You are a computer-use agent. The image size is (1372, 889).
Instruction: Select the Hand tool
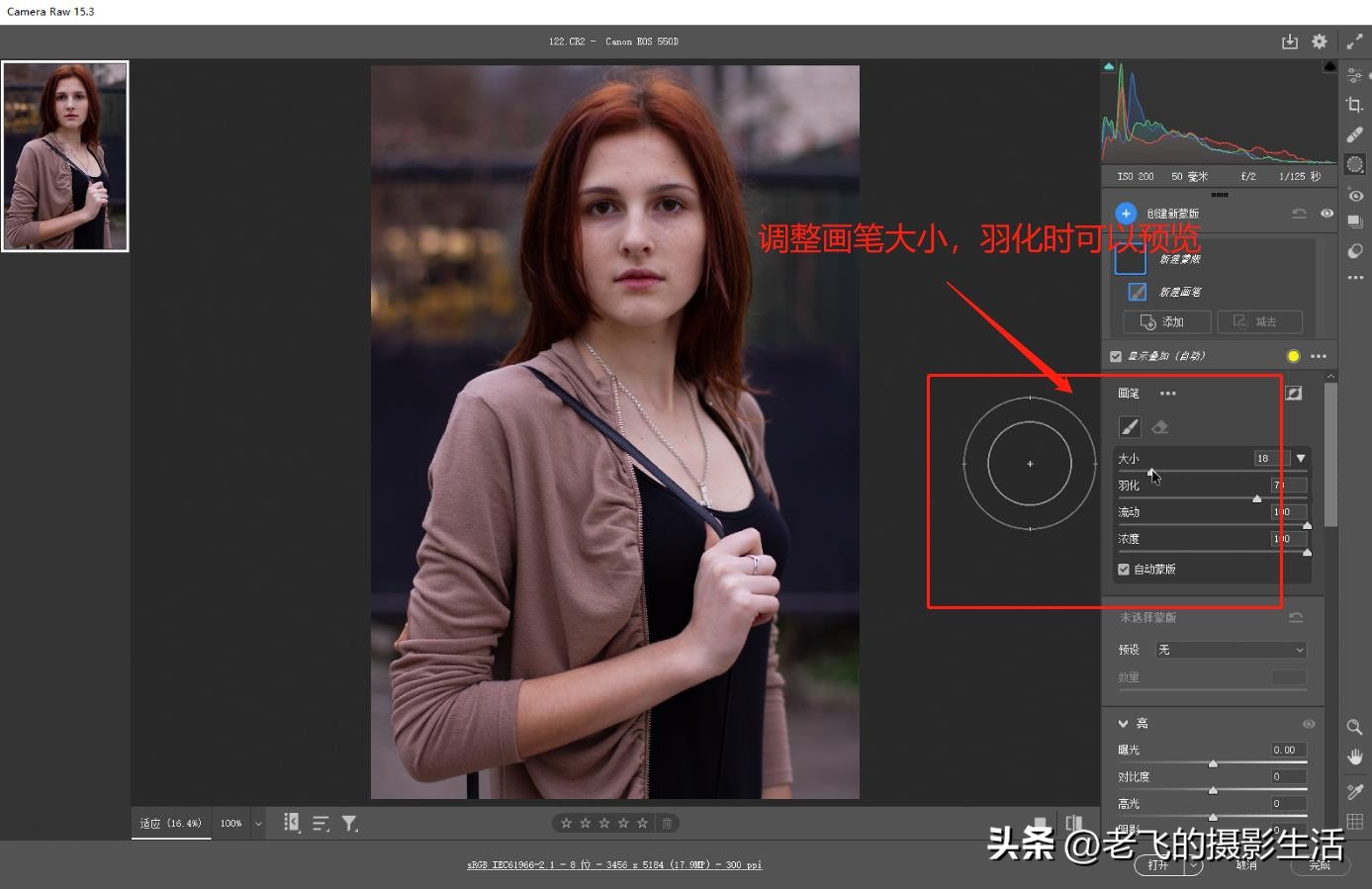(1355, 756)
